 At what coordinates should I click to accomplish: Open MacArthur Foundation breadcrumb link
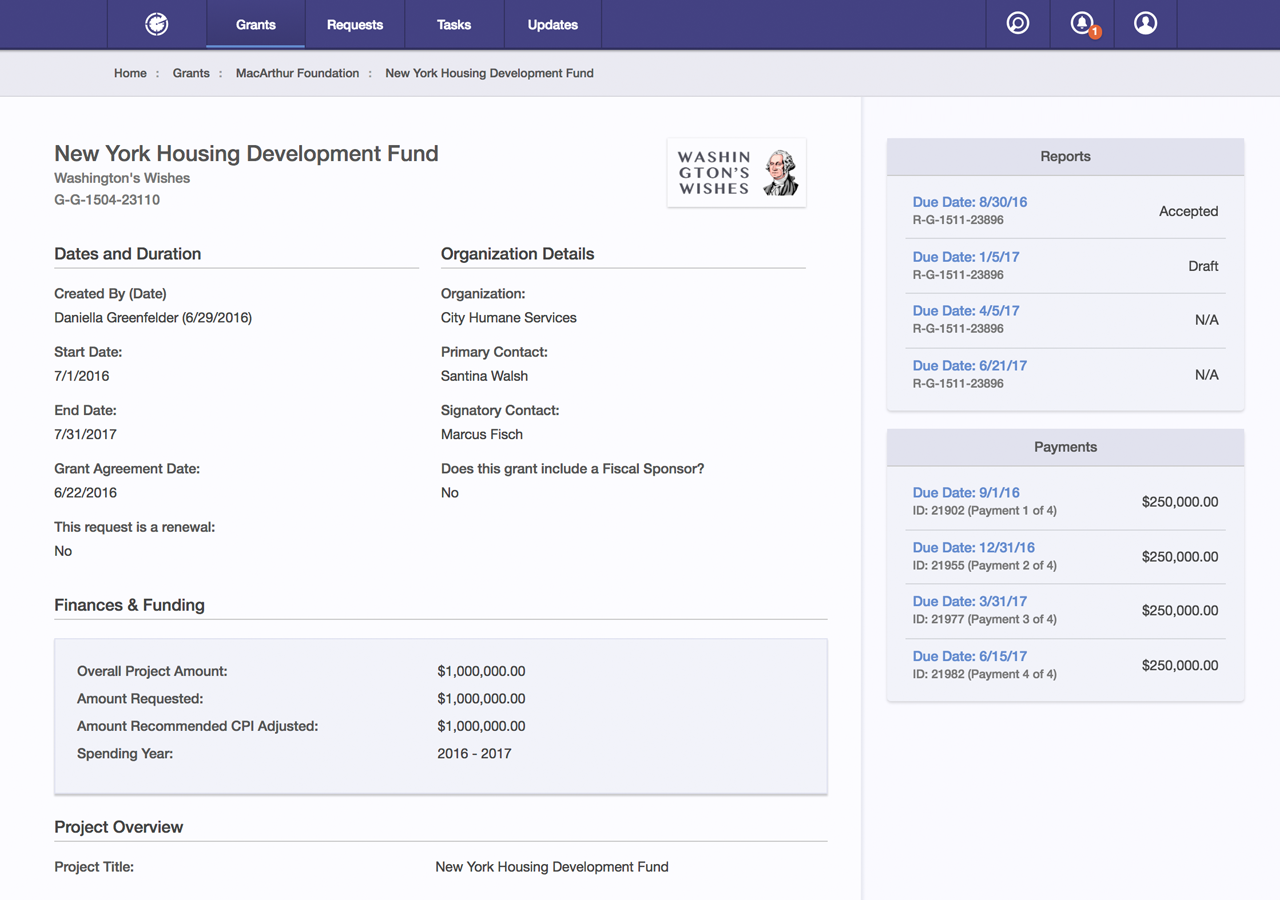point(297,73)
